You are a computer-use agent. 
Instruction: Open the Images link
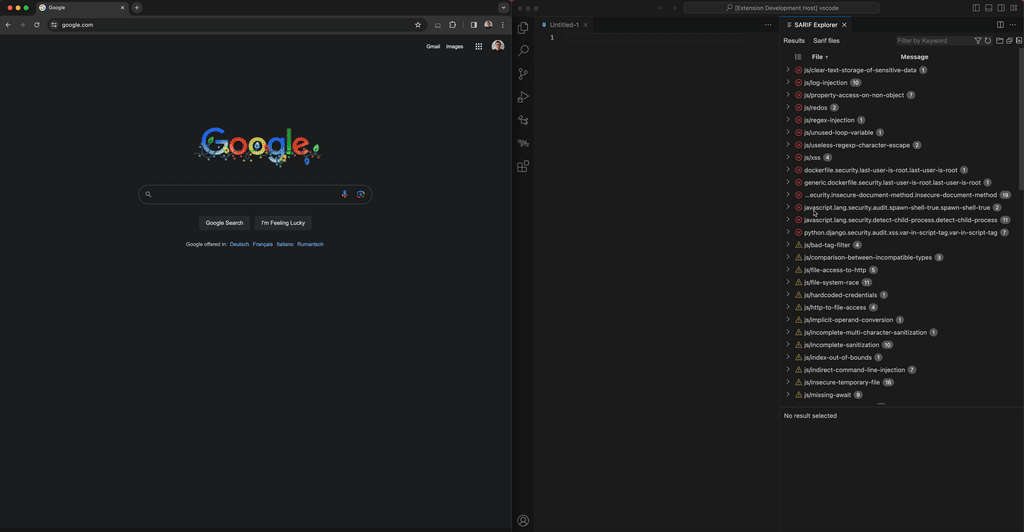tap(455, 46)
